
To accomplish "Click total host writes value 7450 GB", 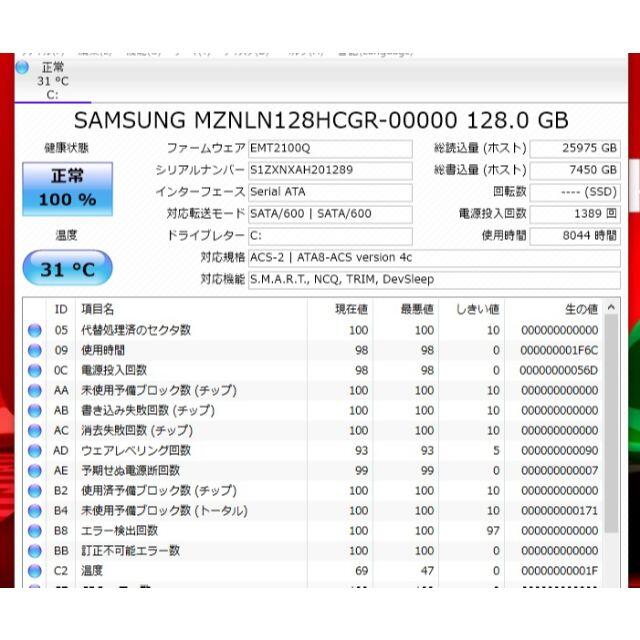I will (575, 170).
